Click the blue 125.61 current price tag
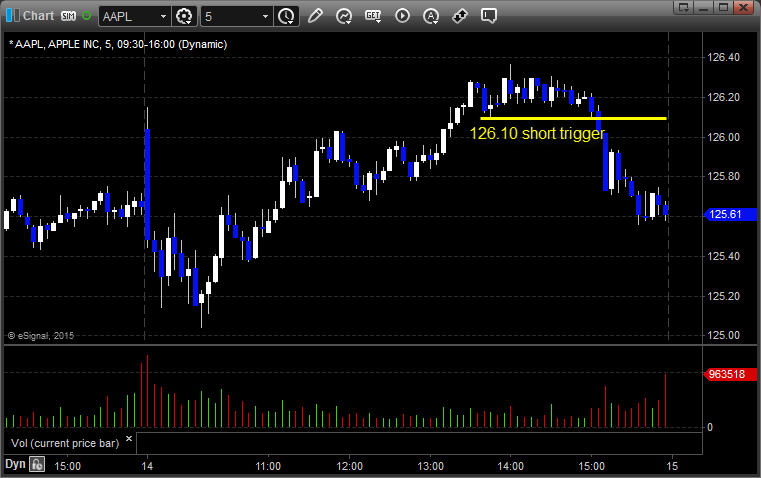761x478 pixels. click(730, 214)
